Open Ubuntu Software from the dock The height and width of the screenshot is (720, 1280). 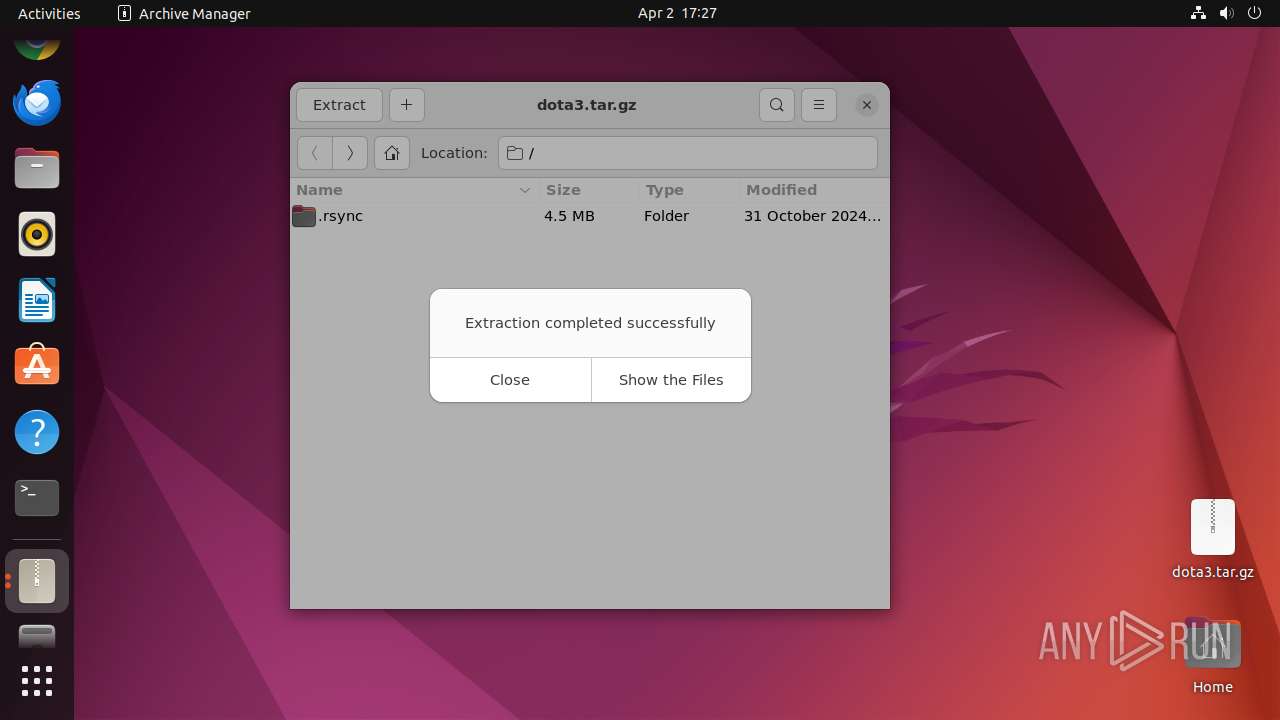(x=37, y=366)
